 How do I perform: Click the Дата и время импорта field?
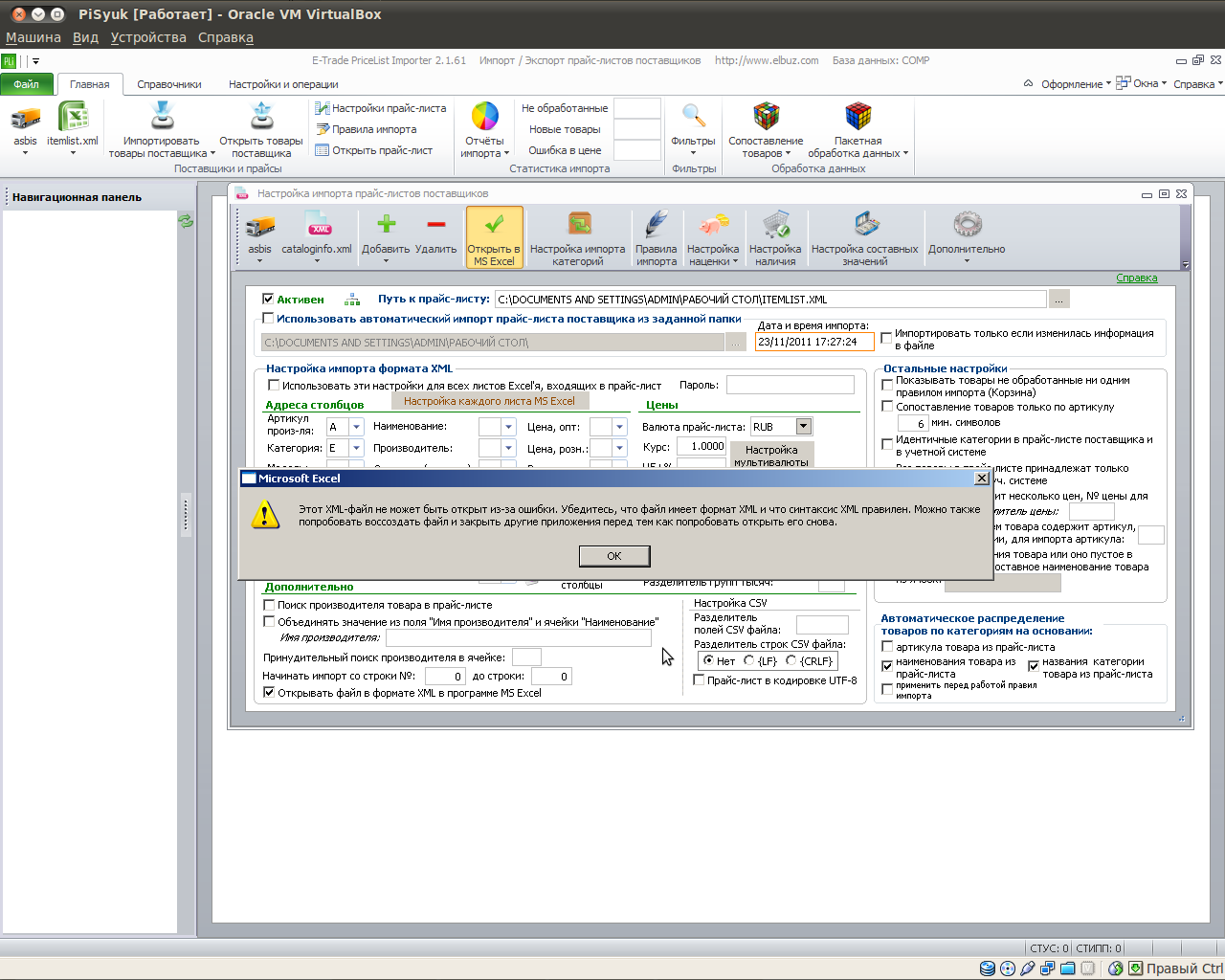point(814,342)
